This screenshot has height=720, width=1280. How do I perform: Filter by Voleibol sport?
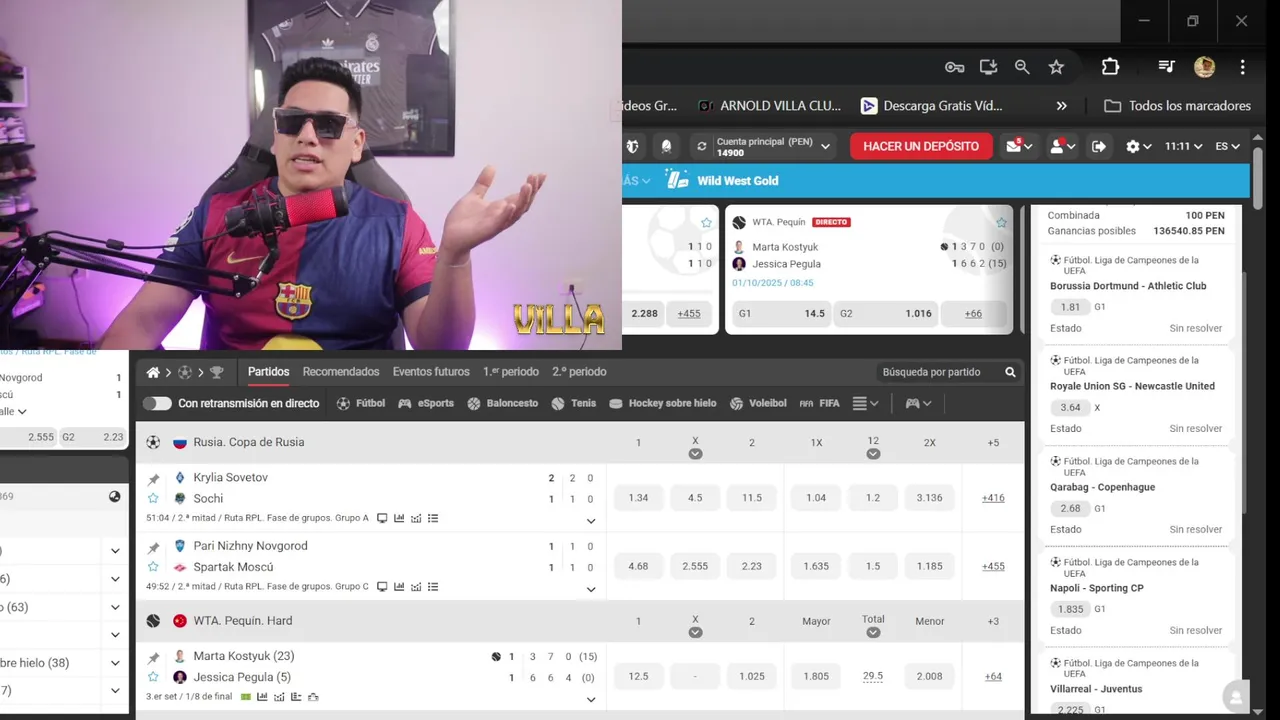click(758, 403)
